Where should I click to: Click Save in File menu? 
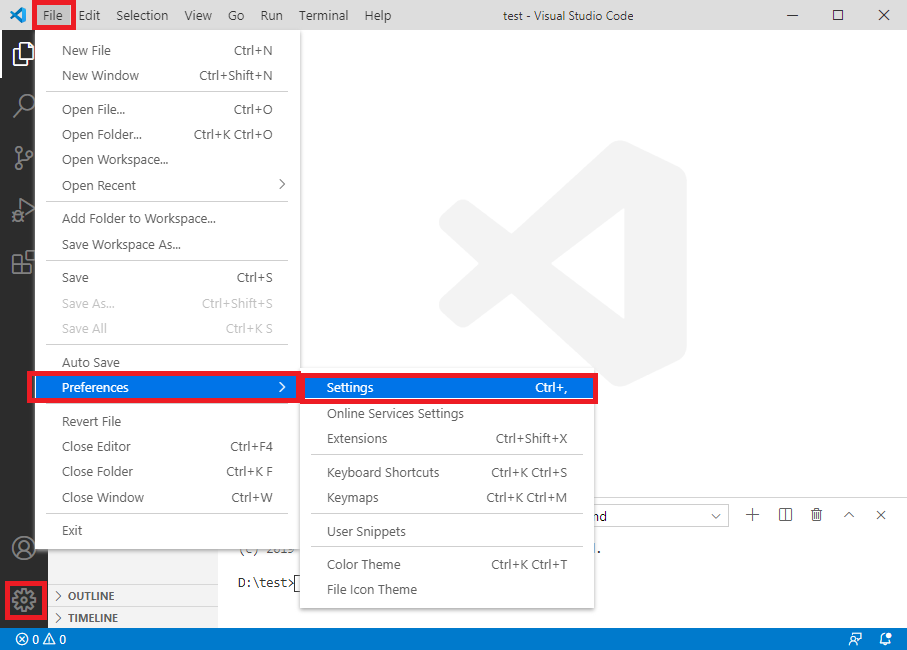coord(167,278)
